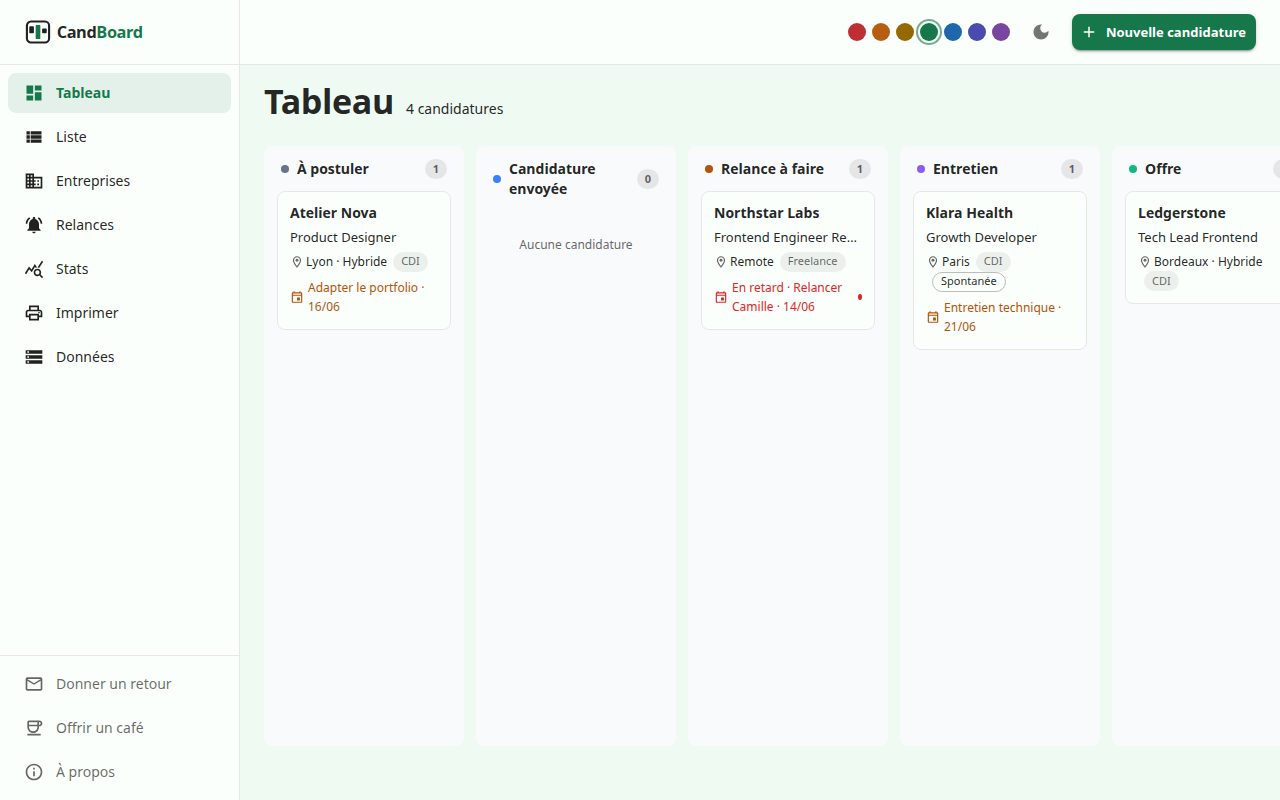1280x800 pixels.
Task: Open the Ledgerstone card
Action: tap(1203, 247)
